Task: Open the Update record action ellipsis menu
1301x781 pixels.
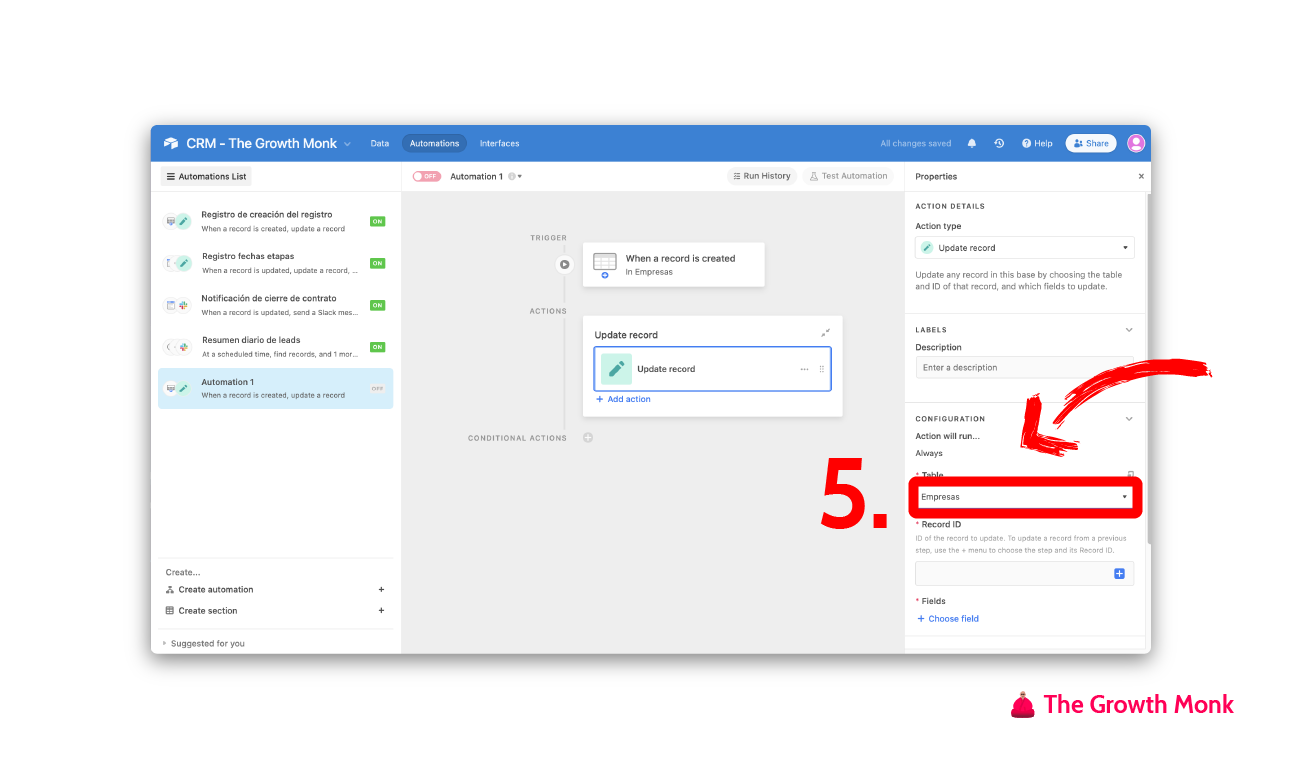Action: point(804,369)
